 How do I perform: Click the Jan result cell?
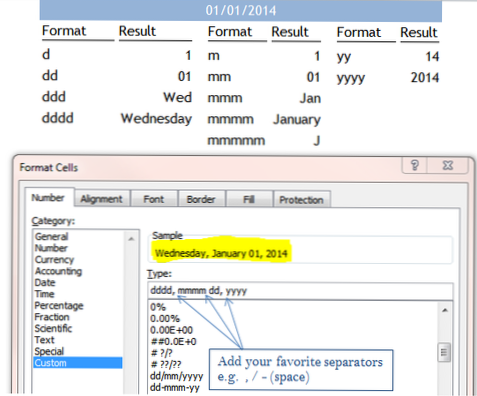coord(310,98)
